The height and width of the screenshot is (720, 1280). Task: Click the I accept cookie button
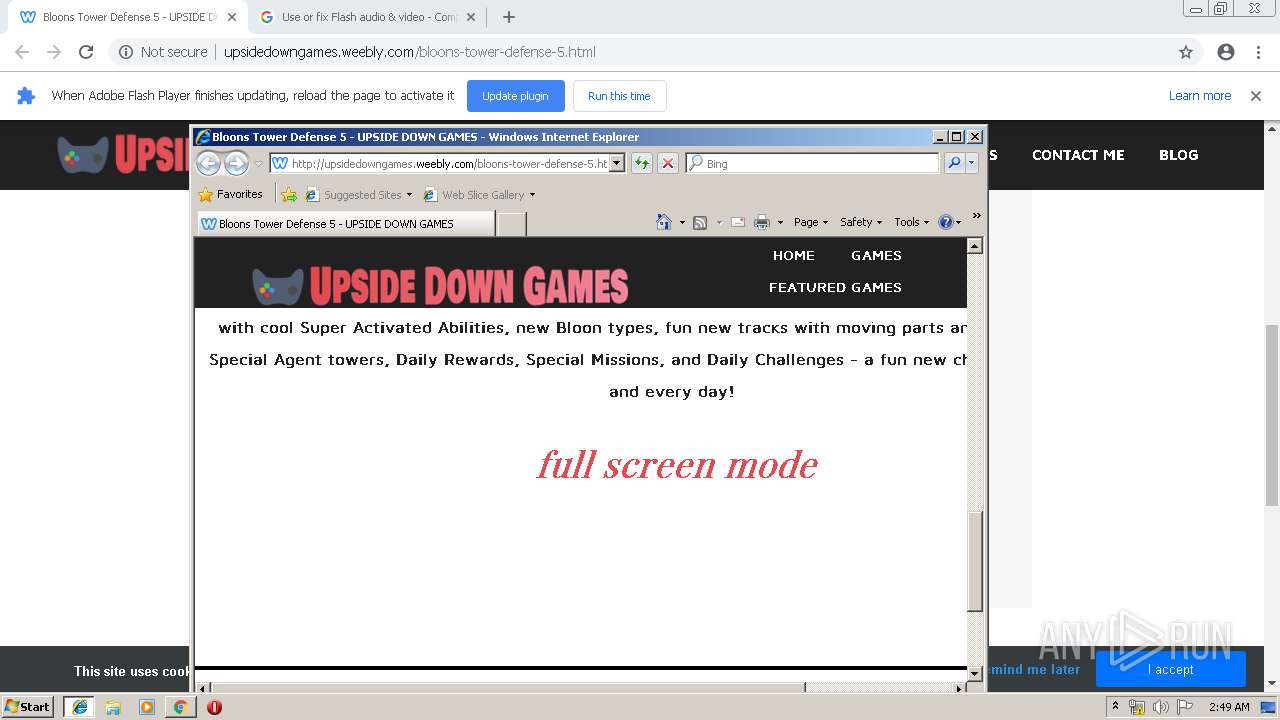[1170, 669]
